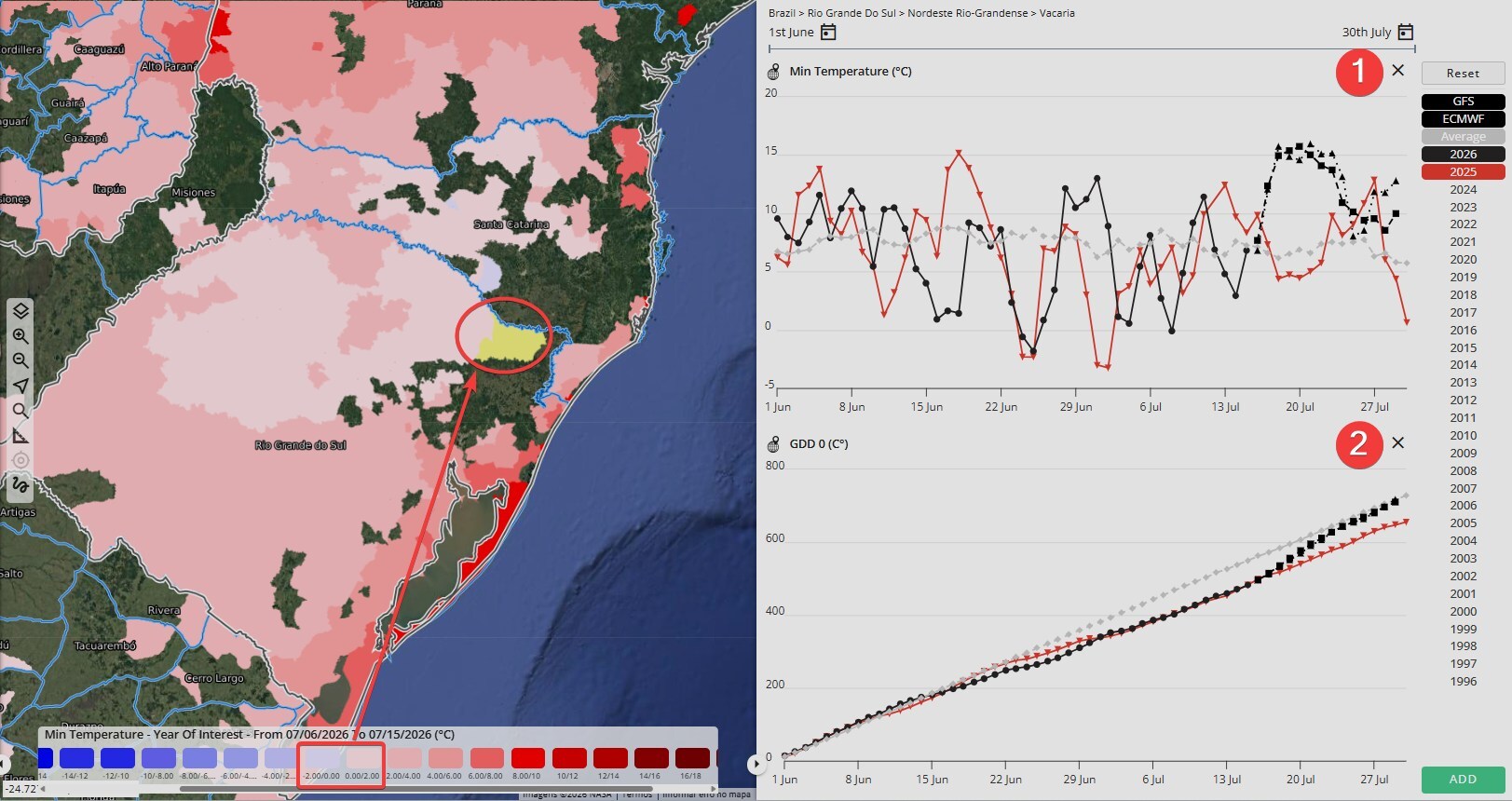Toggle the Average series
This screenshot has width=1512, height=801.
tap(1463, 137)
